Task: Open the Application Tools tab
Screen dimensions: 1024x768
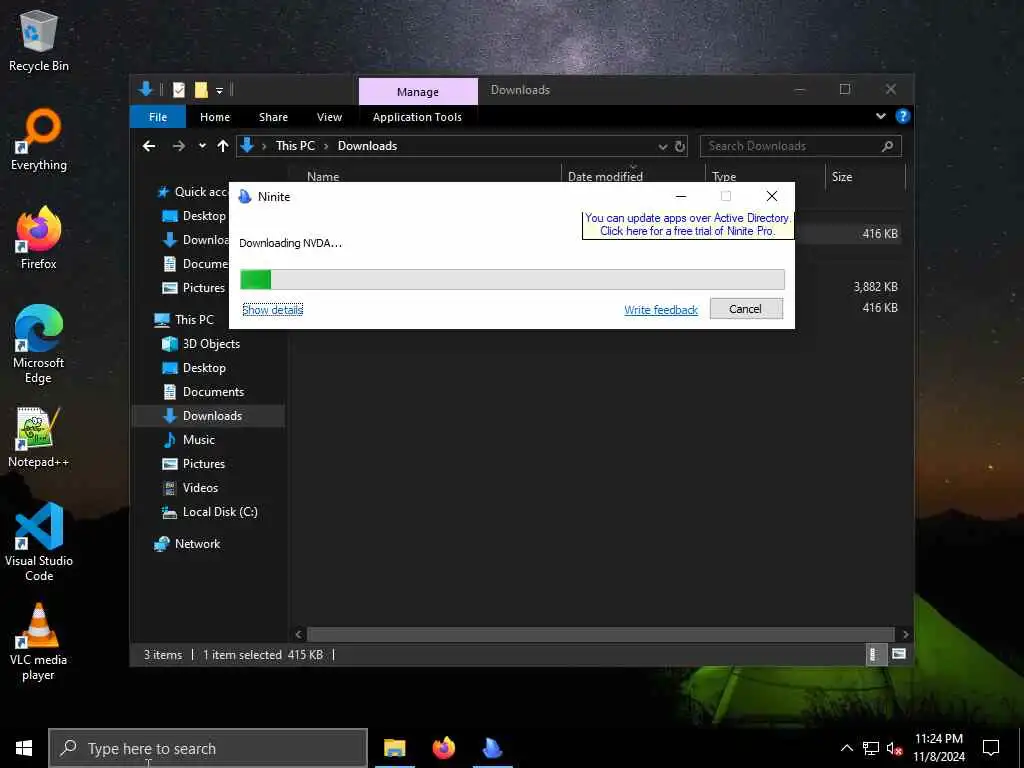Action: coord(417,117)
